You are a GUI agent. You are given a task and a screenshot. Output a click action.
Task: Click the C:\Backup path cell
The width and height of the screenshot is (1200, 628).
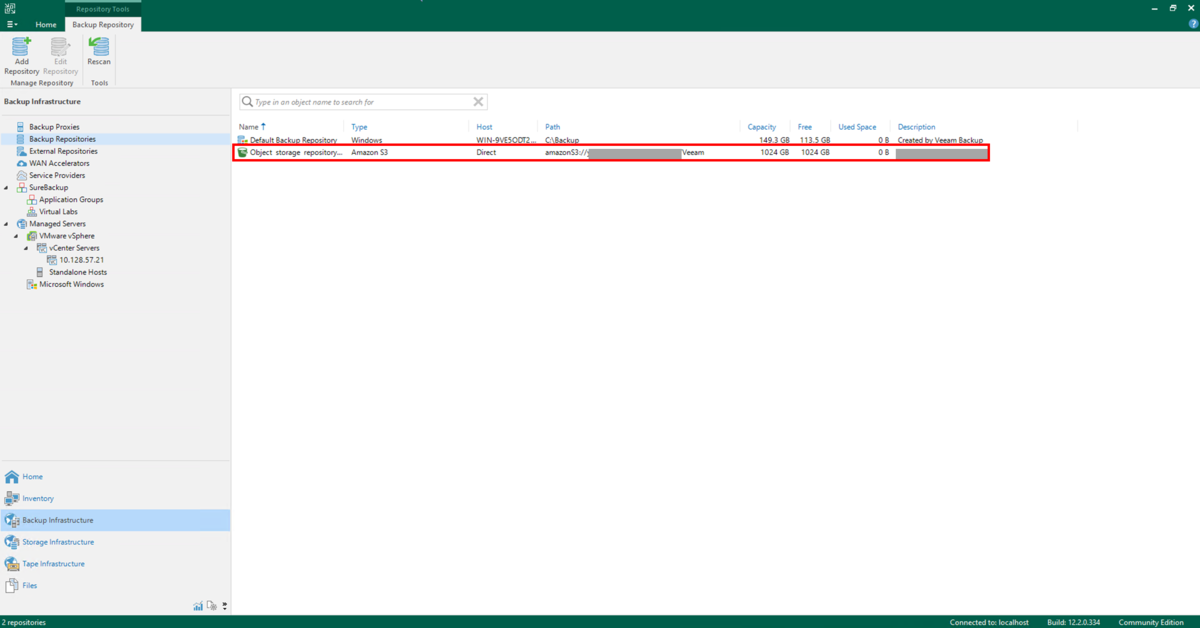click(562, 140)
